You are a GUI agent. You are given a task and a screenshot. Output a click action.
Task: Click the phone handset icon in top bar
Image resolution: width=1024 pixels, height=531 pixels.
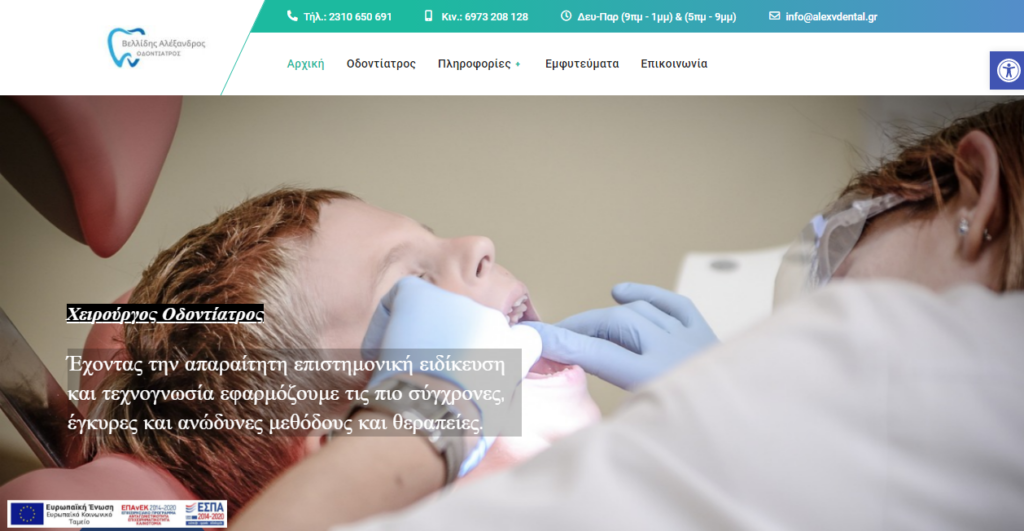tap(292, 16)
